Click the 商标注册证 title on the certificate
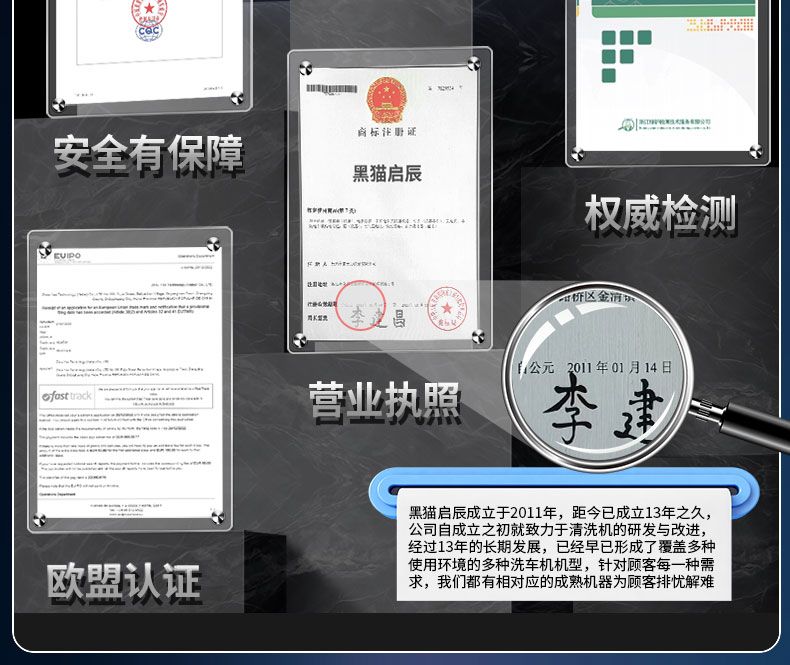This screenshot has width=790, height=665. pyautogui.click(x=386, y=132)
